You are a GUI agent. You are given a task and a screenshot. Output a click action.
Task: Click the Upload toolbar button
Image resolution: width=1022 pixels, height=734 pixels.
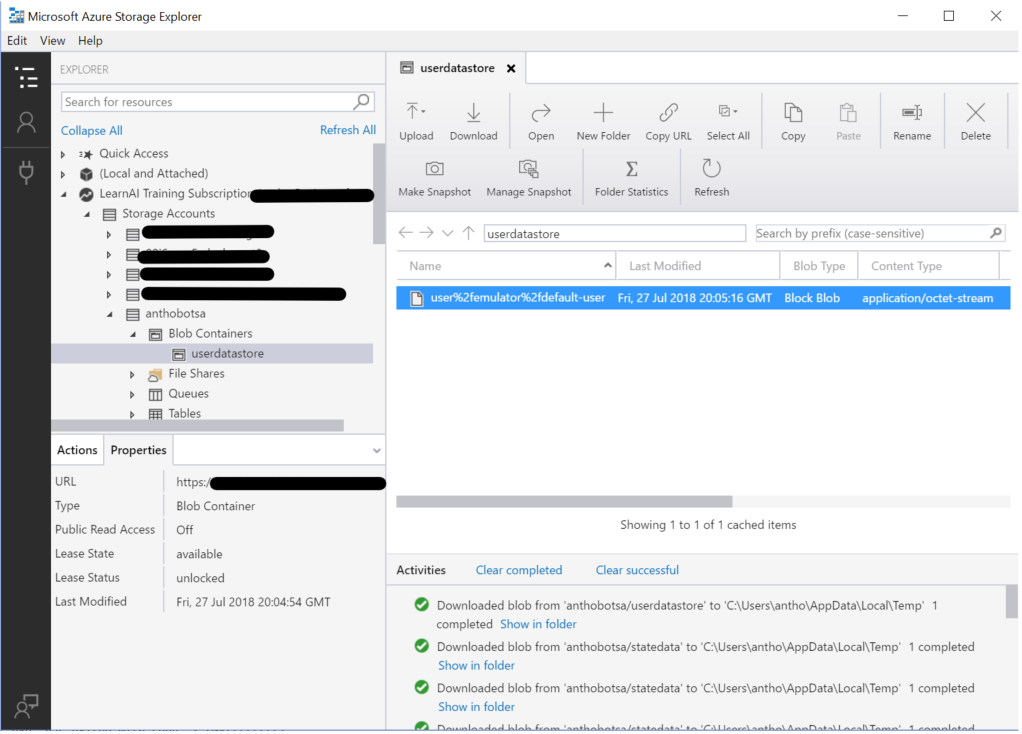[416, 121]
